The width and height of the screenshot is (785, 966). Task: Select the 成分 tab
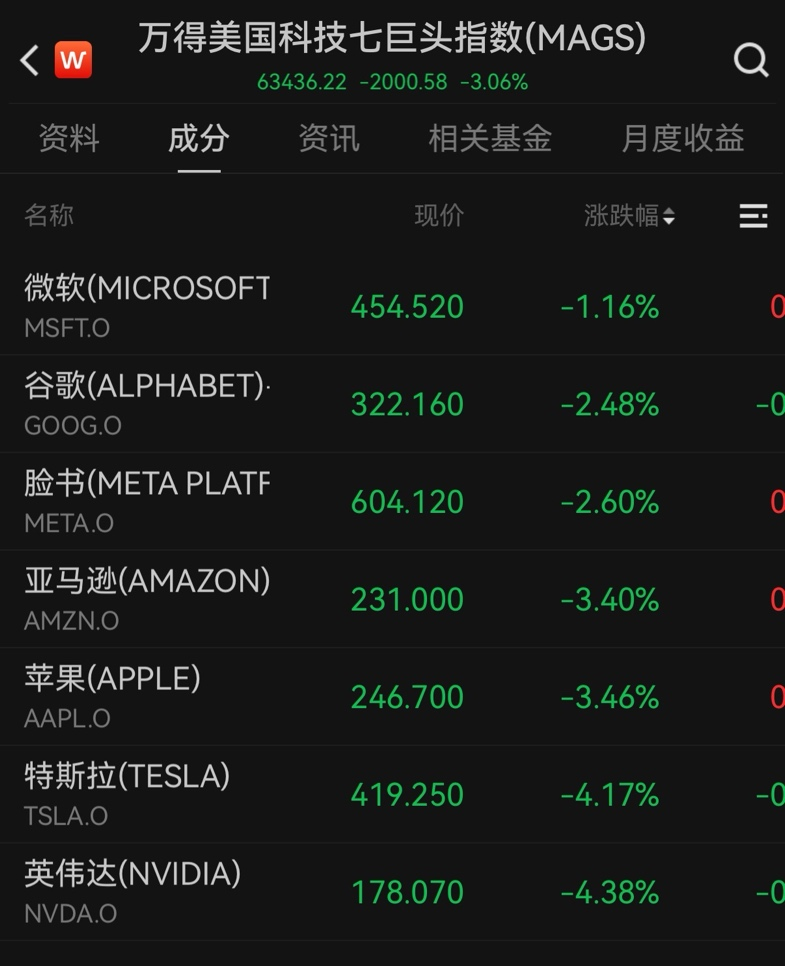[199, 138]
